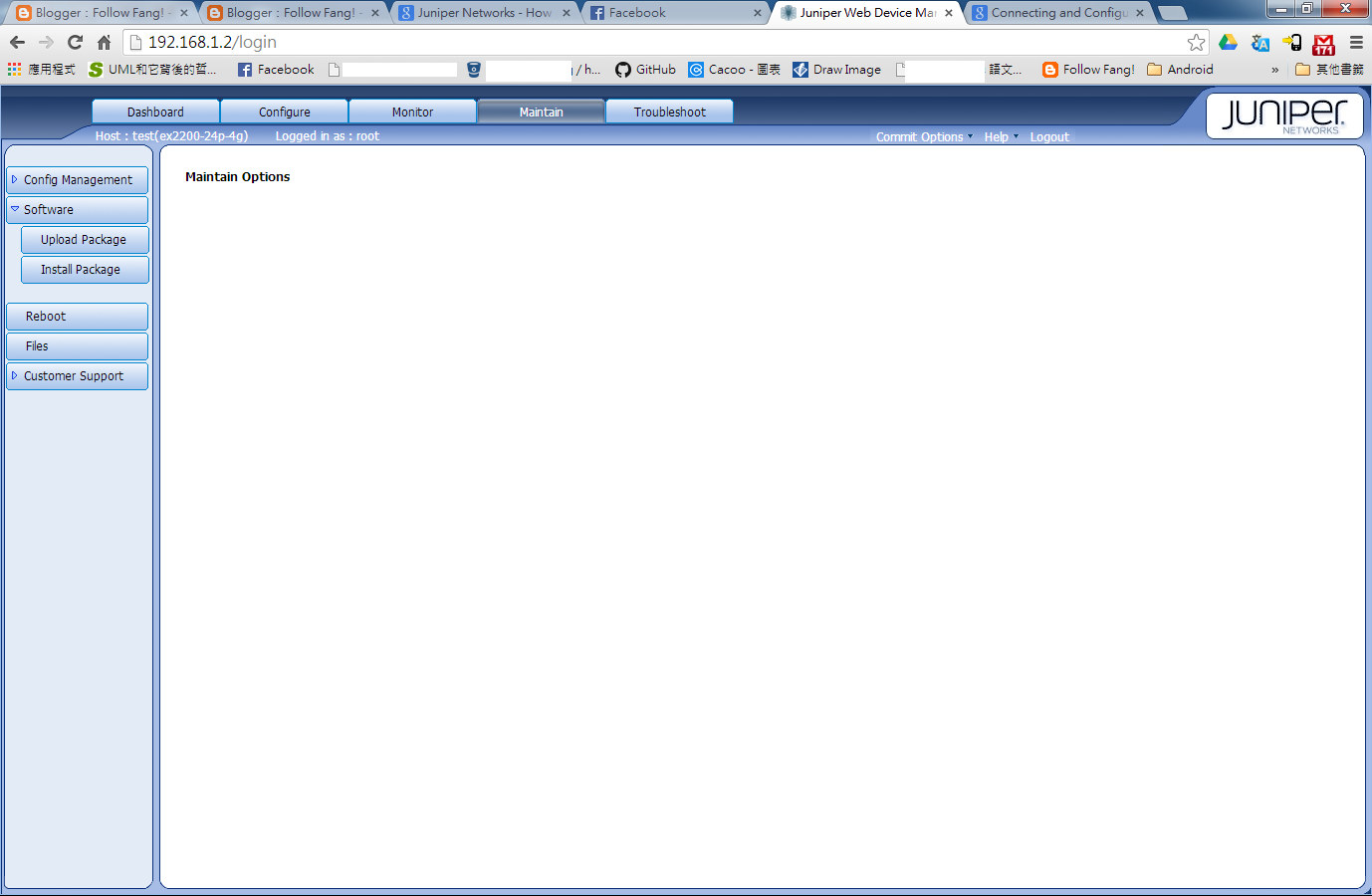Switch to the Troubleshoot tab
The height and width of the screenshot is (896, 1372).
pyautogui.click(x=670, y=112)
